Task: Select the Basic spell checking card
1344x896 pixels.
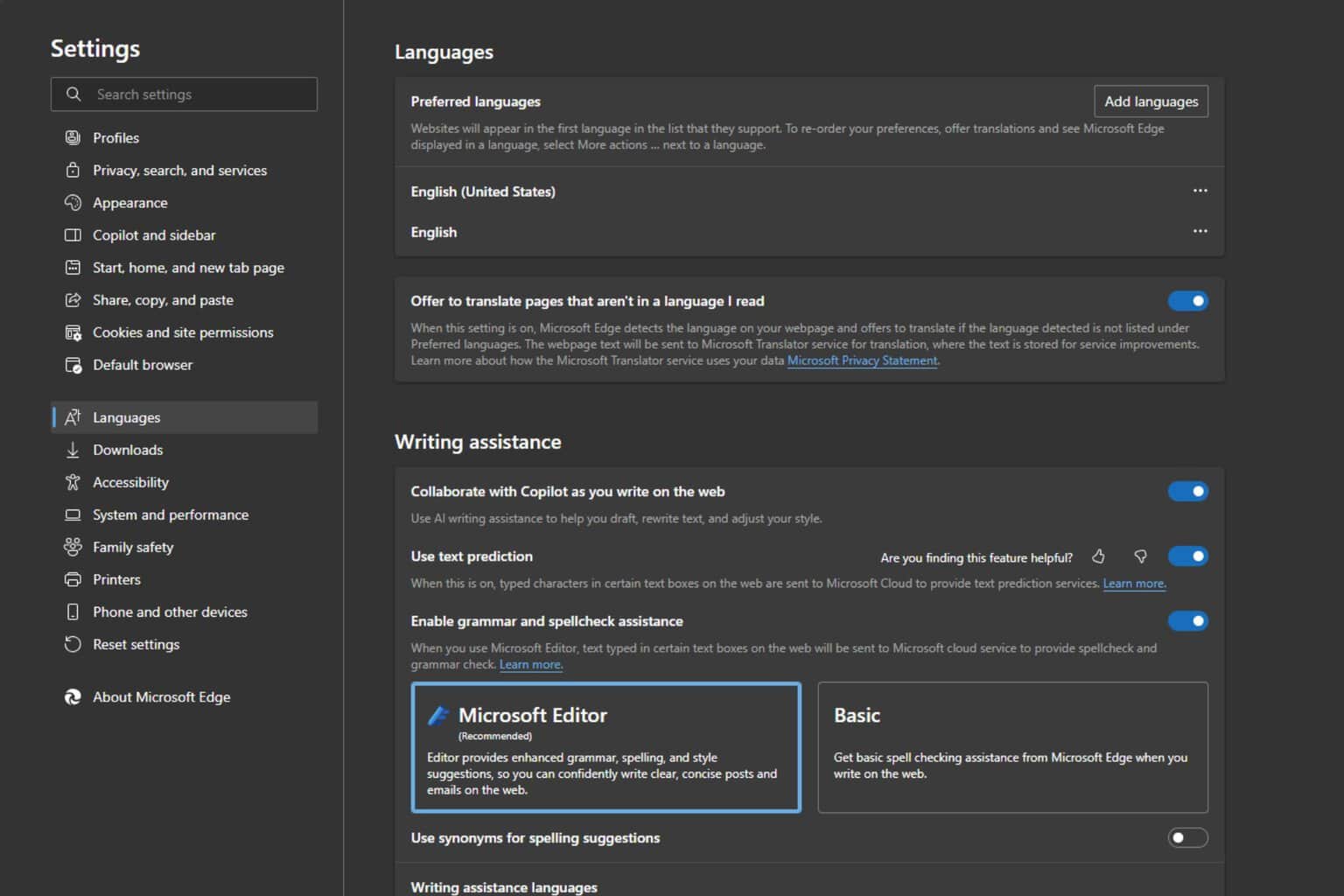Action: click(x=1012, y=747)
